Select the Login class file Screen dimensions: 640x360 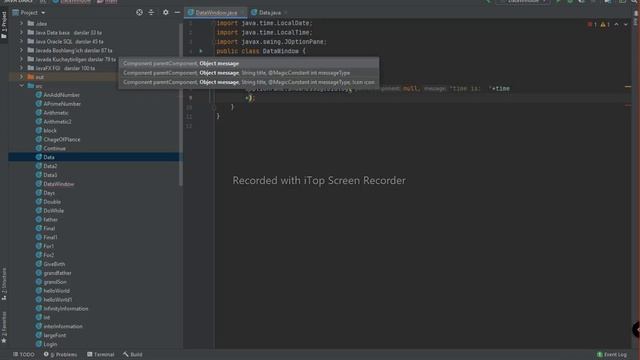click(x=46, y=344)
